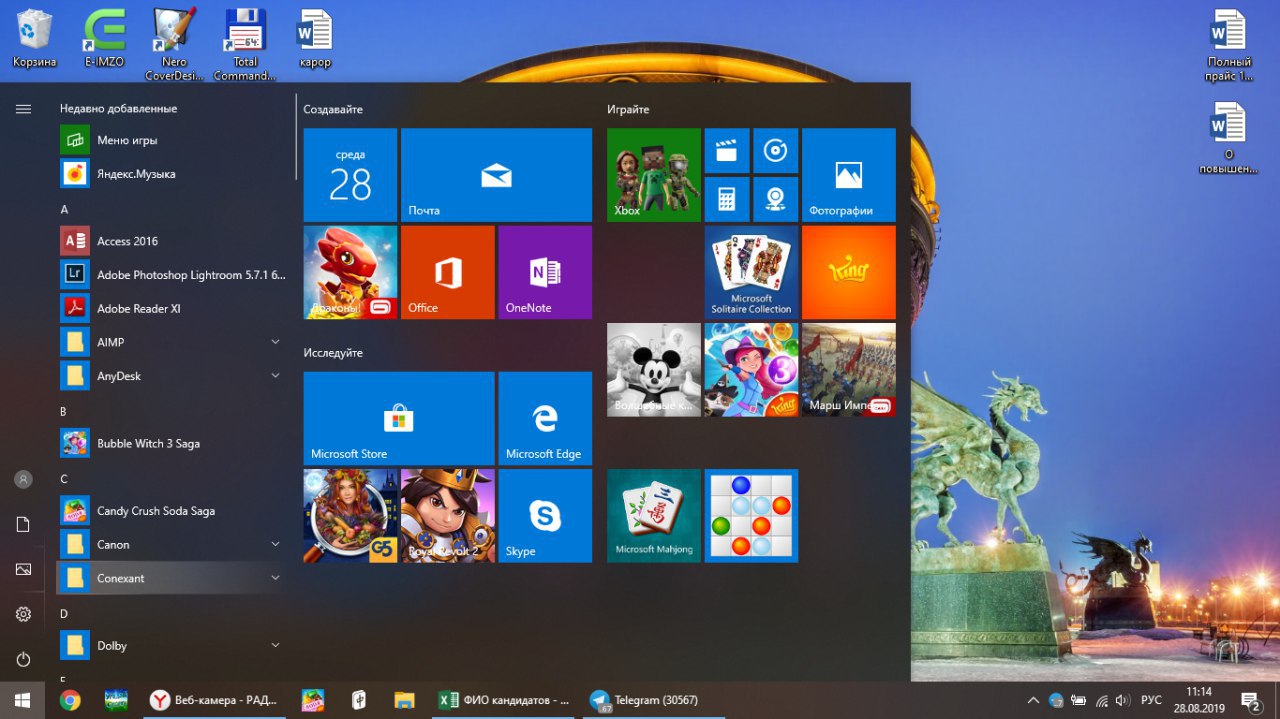Launch Adobe Photoshop Lightroom from list
Screen dimensions: 1280x719
172,275
